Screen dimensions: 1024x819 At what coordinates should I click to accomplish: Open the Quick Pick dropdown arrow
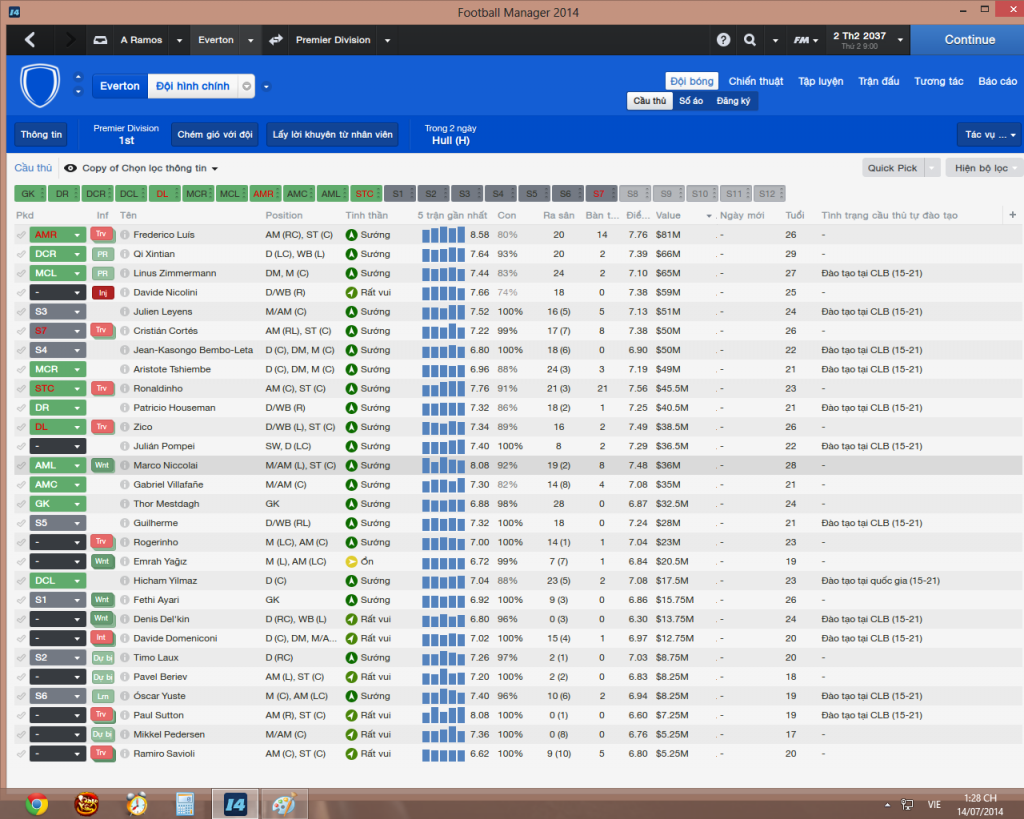tap(933, 168)
